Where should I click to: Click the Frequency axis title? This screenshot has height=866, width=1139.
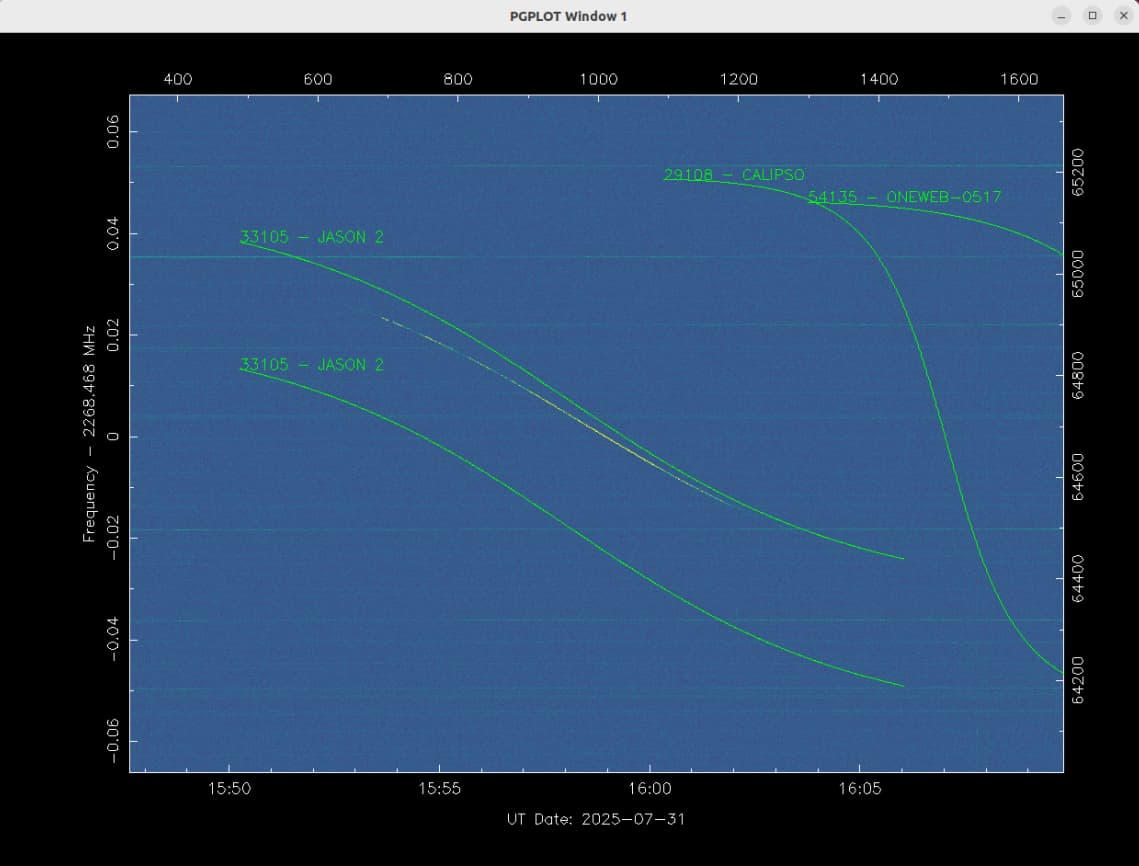pos(89,434)
